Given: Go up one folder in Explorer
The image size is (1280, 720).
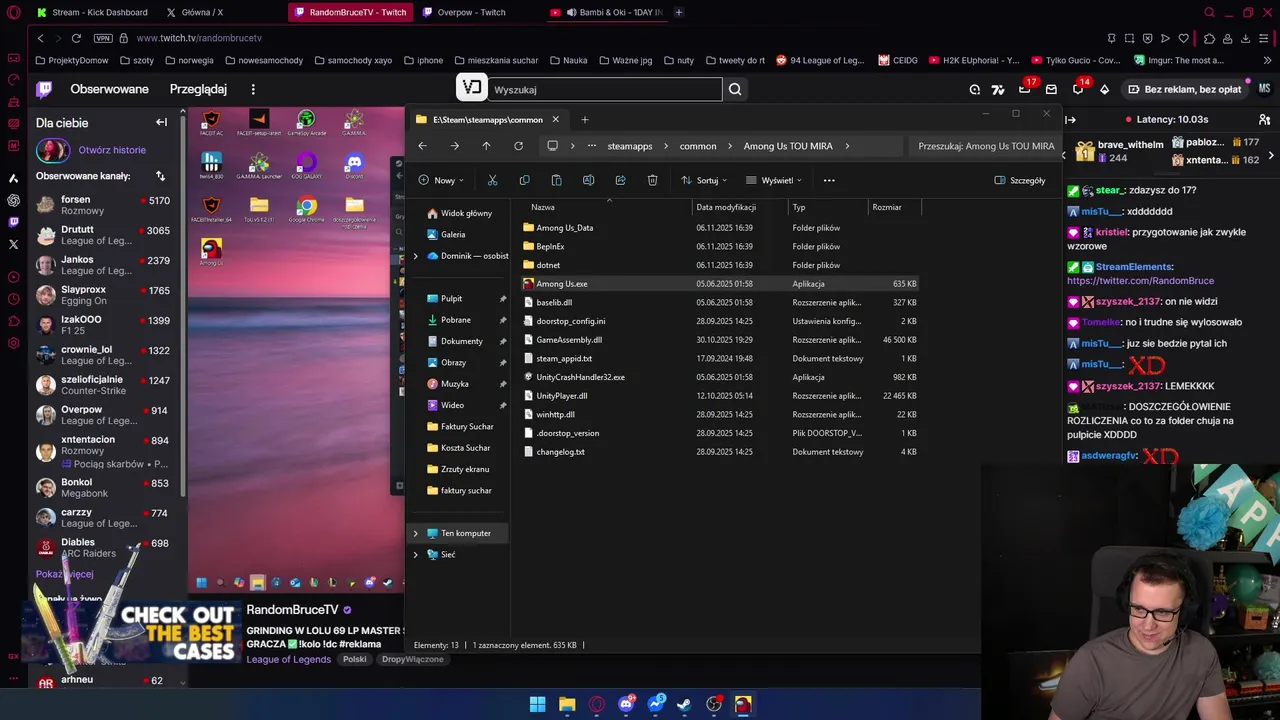Looking at the screenshot, I should click(486, 146).
